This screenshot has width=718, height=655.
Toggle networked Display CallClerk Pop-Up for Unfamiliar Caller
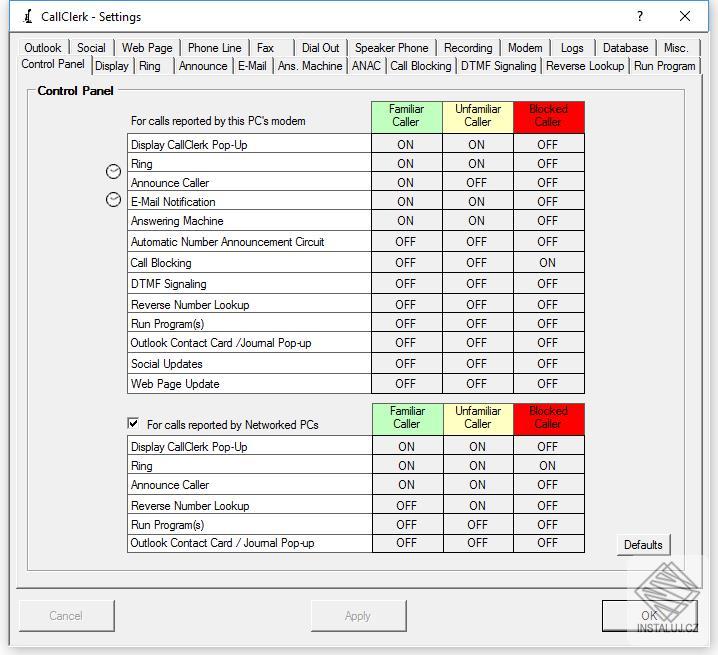coord(478,447)
